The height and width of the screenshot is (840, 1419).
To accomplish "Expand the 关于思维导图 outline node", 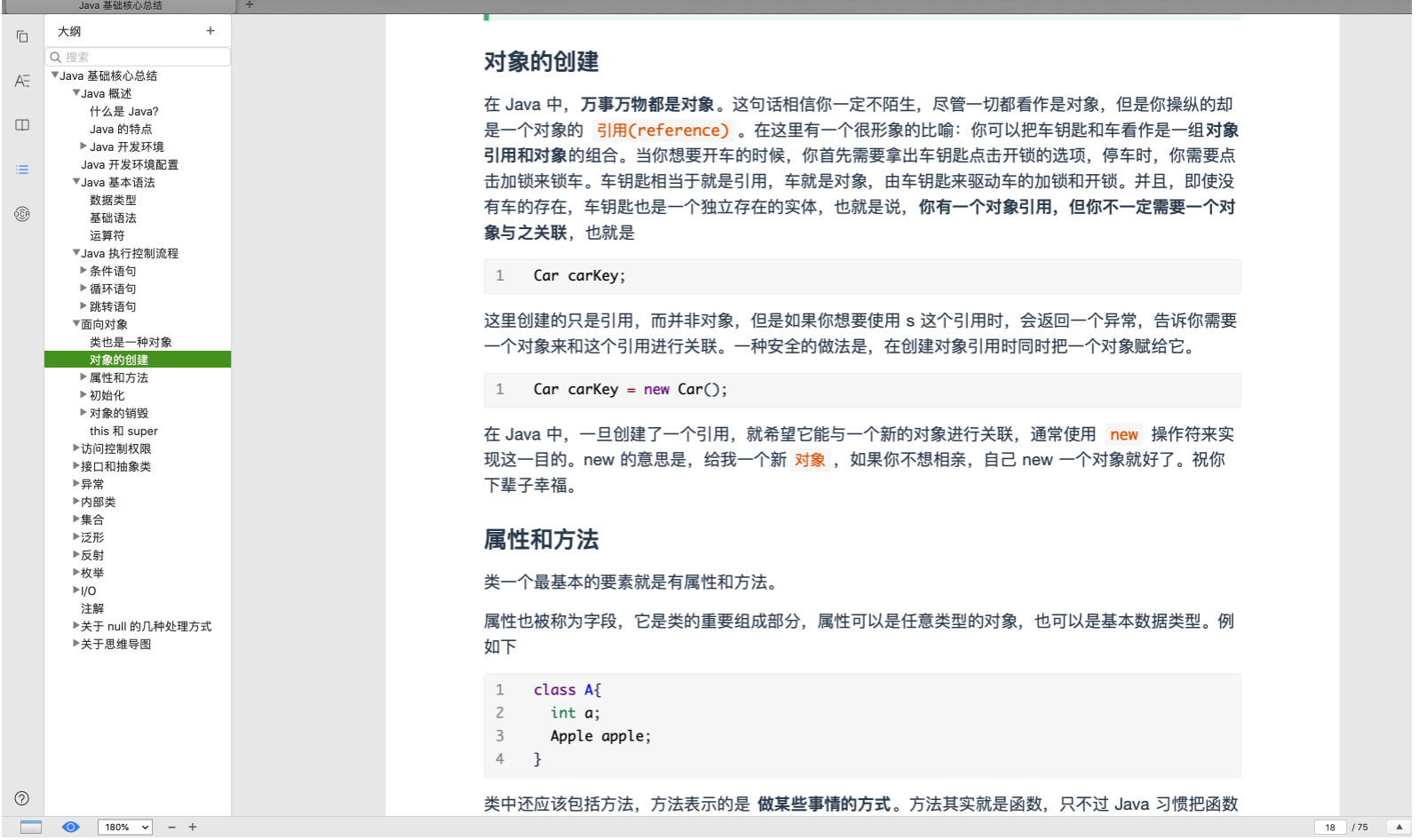I will pyautogui.click(x=76, y=643).
